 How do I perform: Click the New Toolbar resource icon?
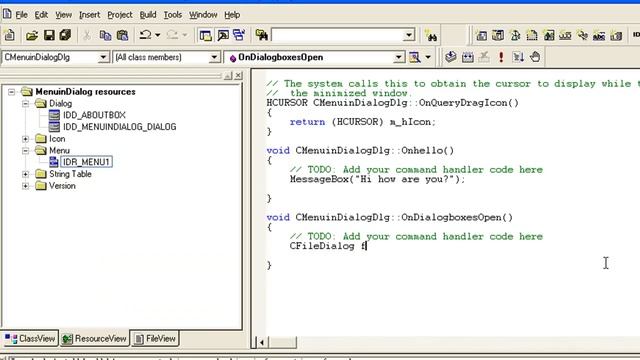pyautogui.click(x=565, y=36)
